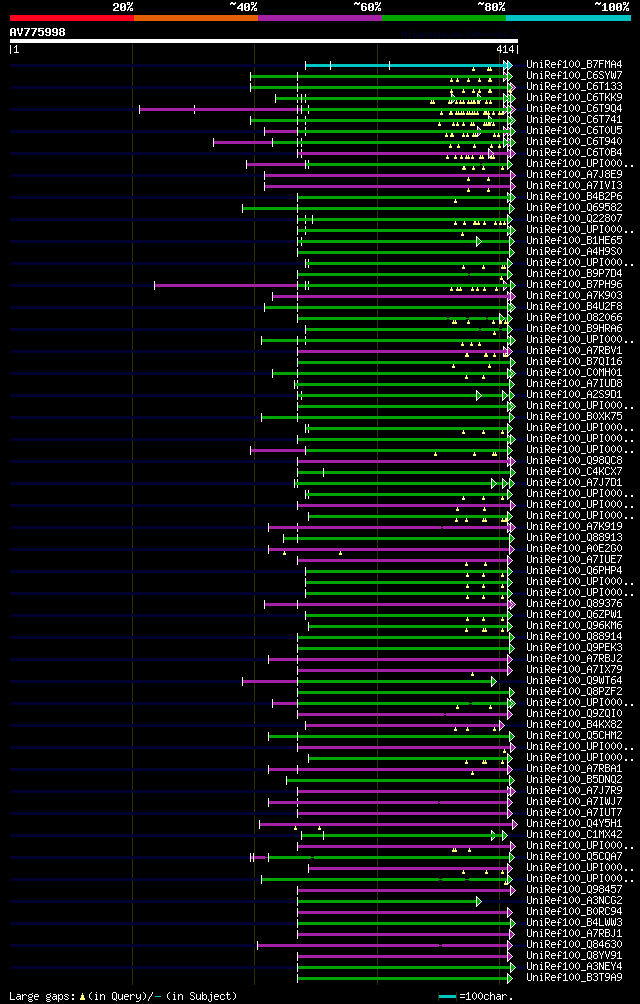640x1004 pixels.
Task: Select the UniRef100_Q5CHM2 label
Action: [573, 735]
